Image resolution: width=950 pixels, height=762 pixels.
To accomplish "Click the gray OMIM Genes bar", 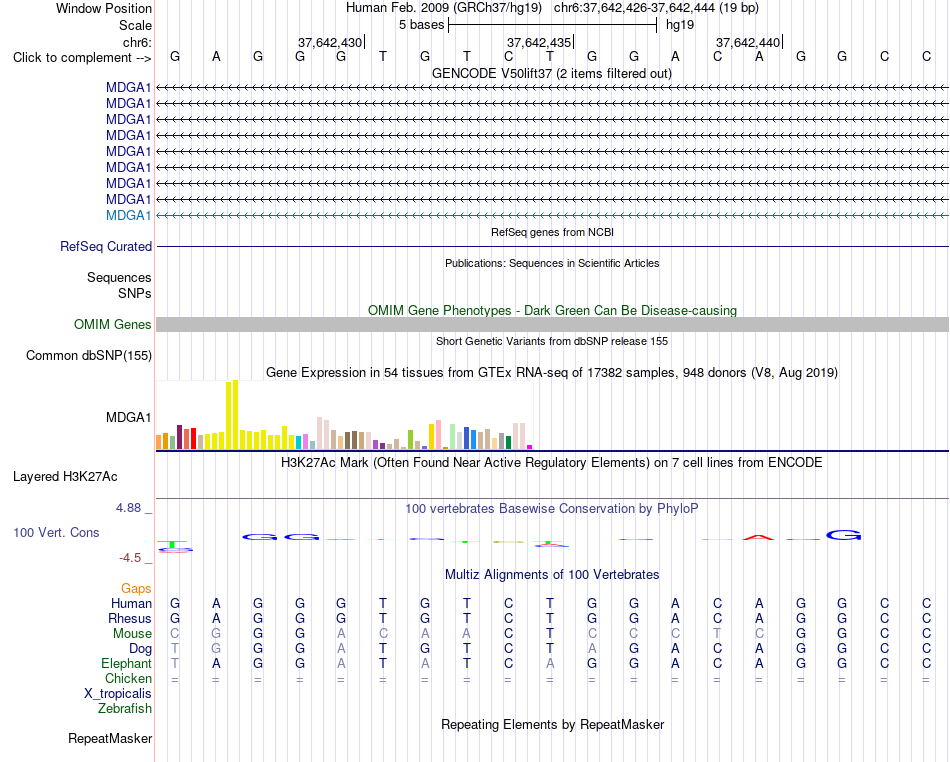I will tap(553, 324).
